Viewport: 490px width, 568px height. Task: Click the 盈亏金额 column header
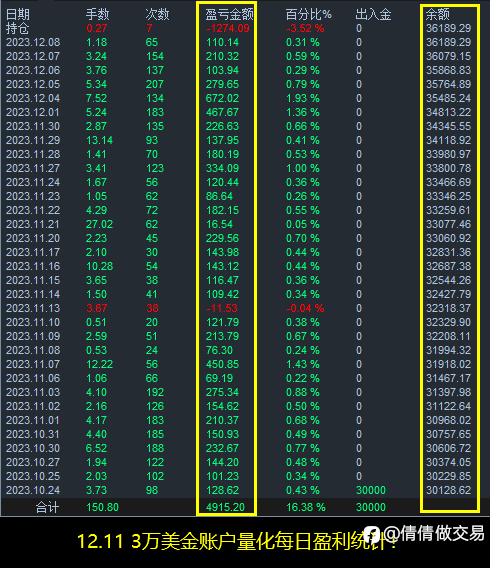pyautogui.click(x=229, y=14)
